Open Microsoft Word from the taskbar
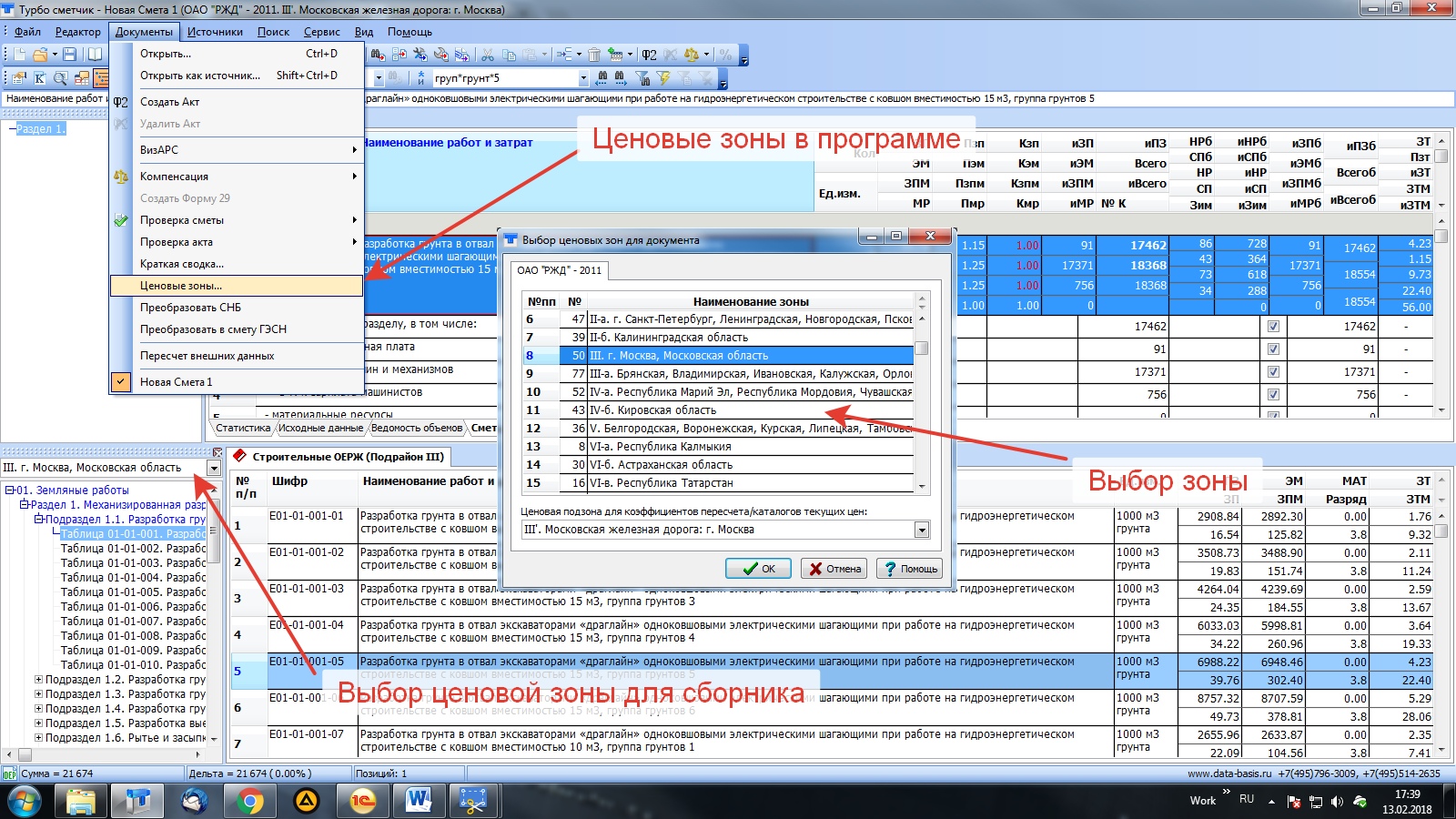The height and width of the screenshot is (819, 1456). [418, 801]
